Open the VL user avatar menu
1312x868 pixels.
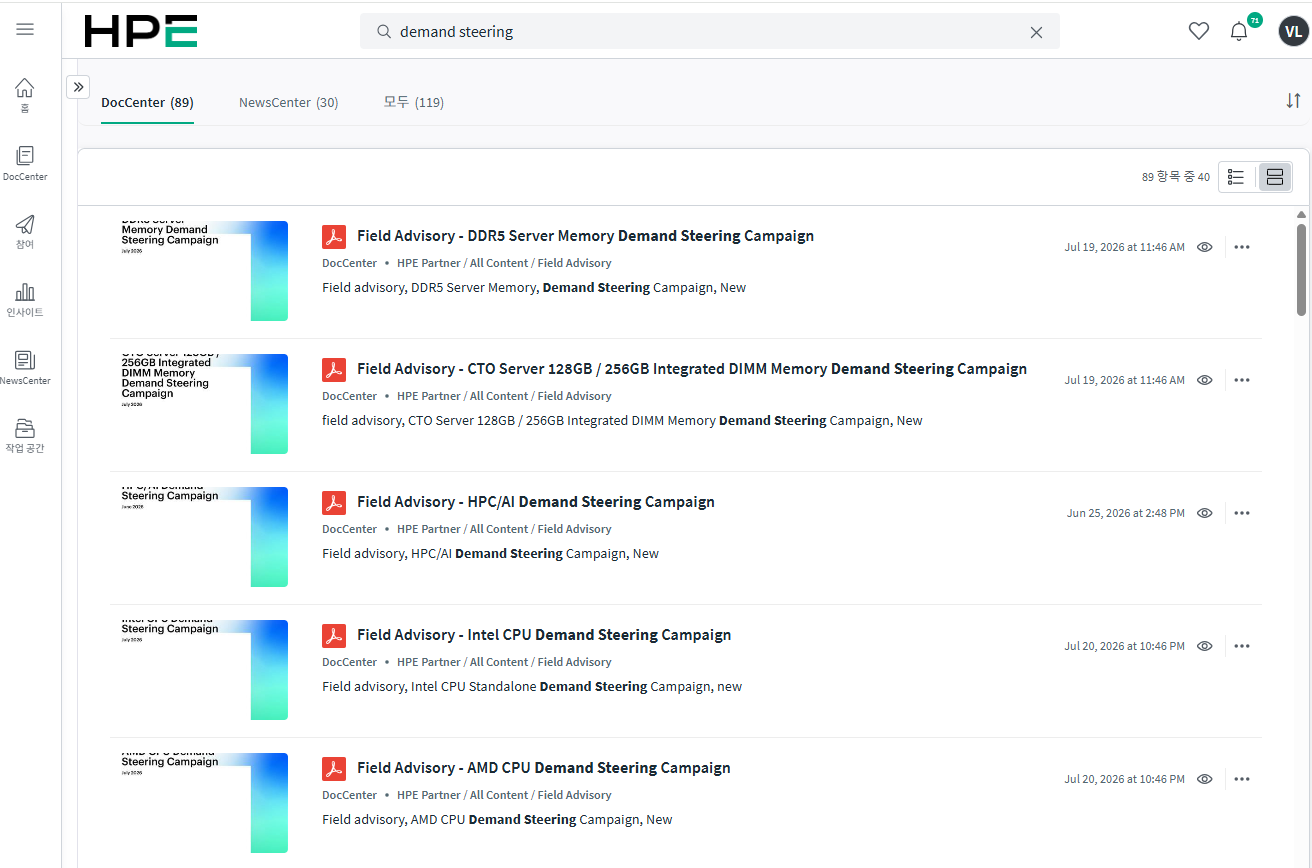1293,31
